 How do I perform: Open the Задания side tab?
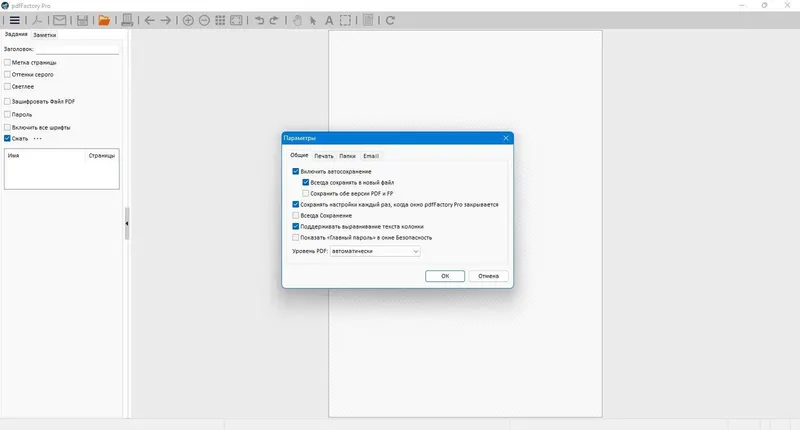click(x=16, y=34)
